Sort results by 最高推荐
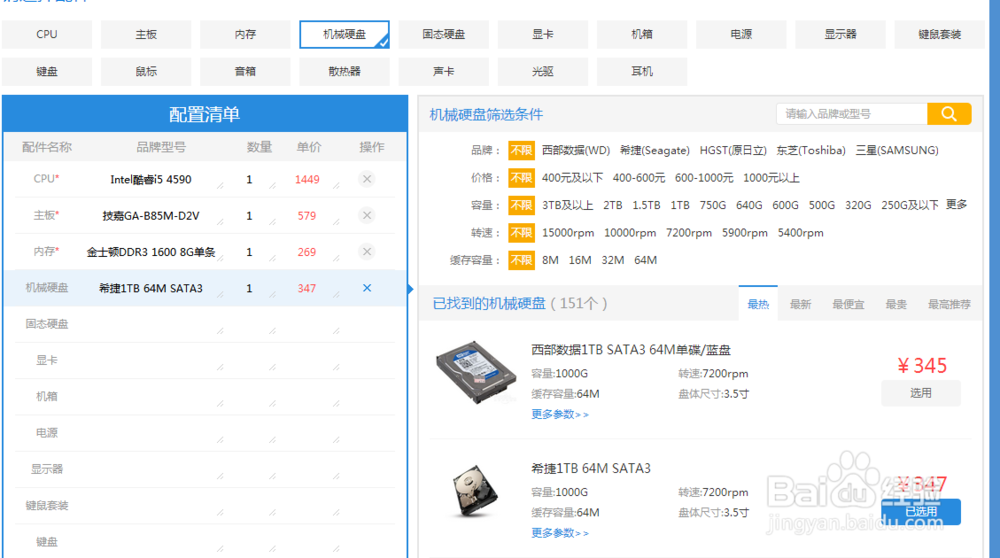The image size is (1000, 558). 949,304
